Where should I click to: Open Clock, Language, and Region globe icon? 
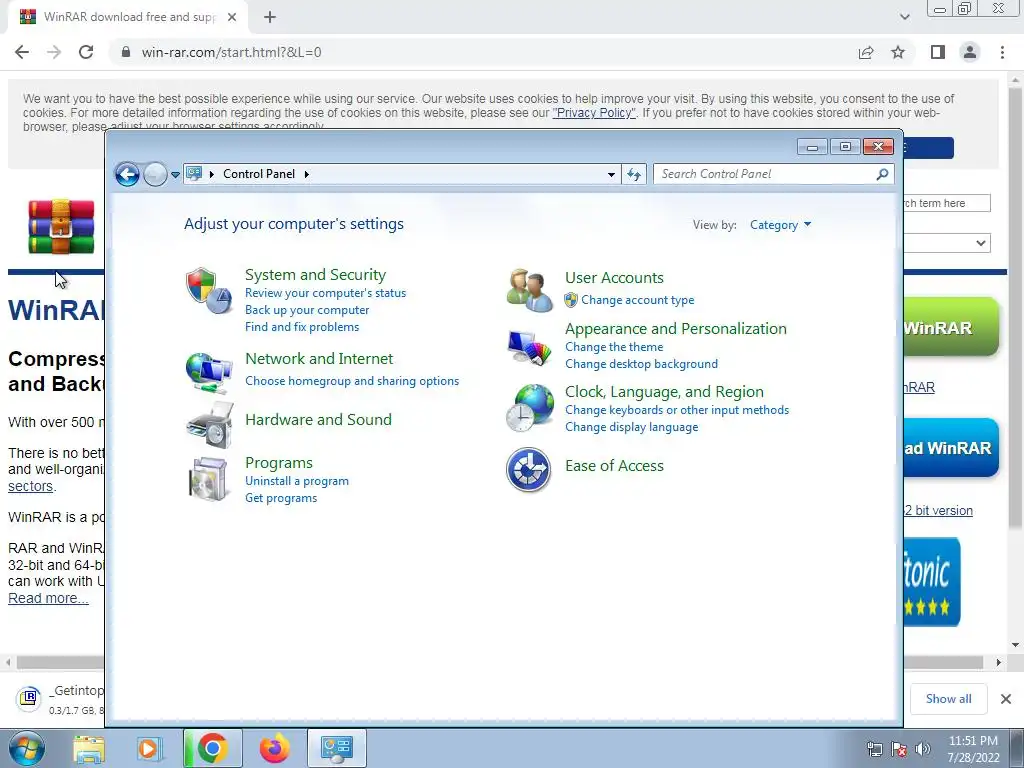pos(530,408)
